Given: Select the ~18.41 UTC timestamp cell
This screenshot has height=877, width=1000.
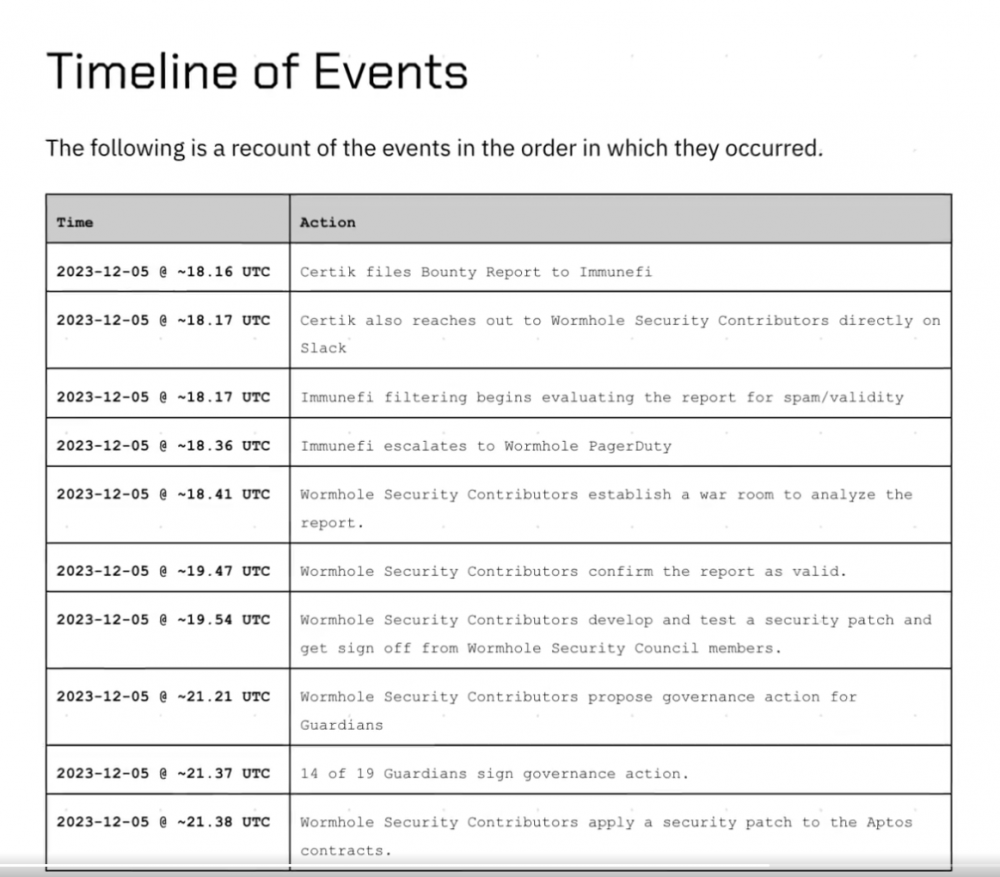Looking at the screenshot, I should tap(168, 505).
